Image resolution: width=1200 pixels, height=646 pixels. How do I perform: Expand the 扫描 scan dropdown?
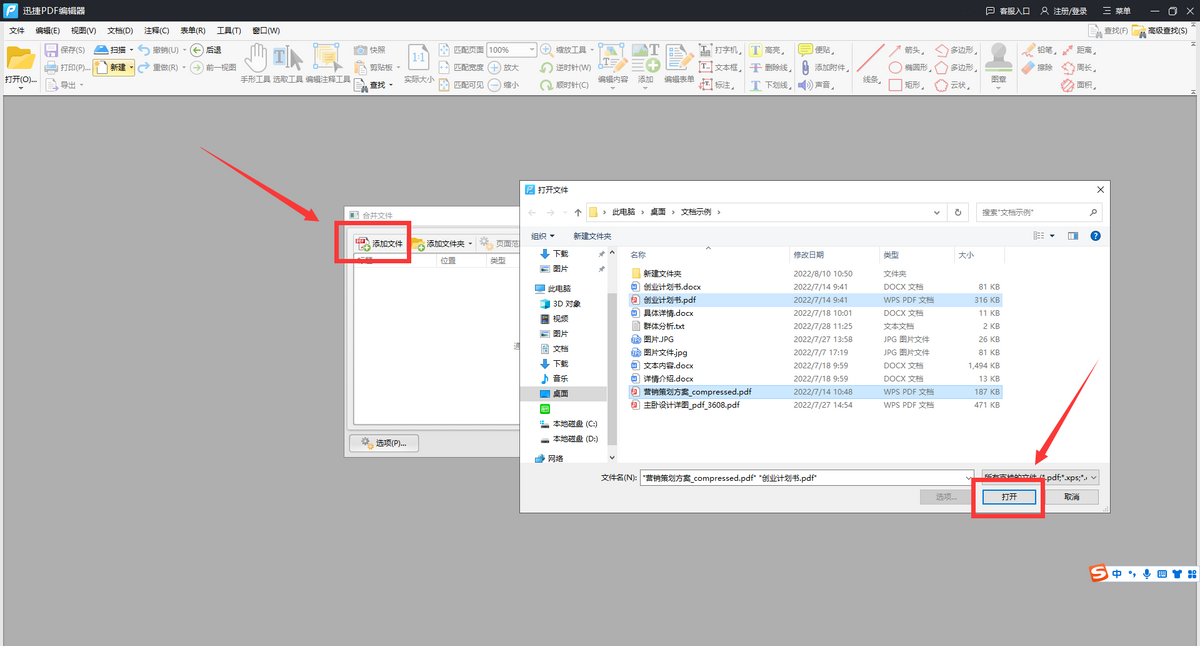[131, 49]
